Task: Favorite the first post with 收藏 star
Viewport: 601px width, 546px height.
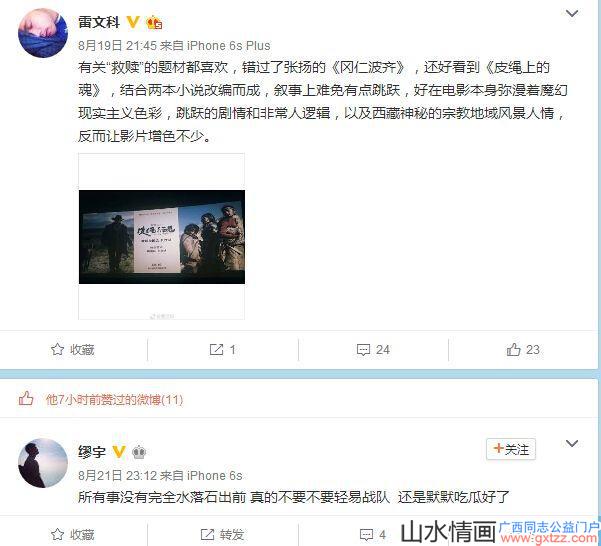Action: 73,349
